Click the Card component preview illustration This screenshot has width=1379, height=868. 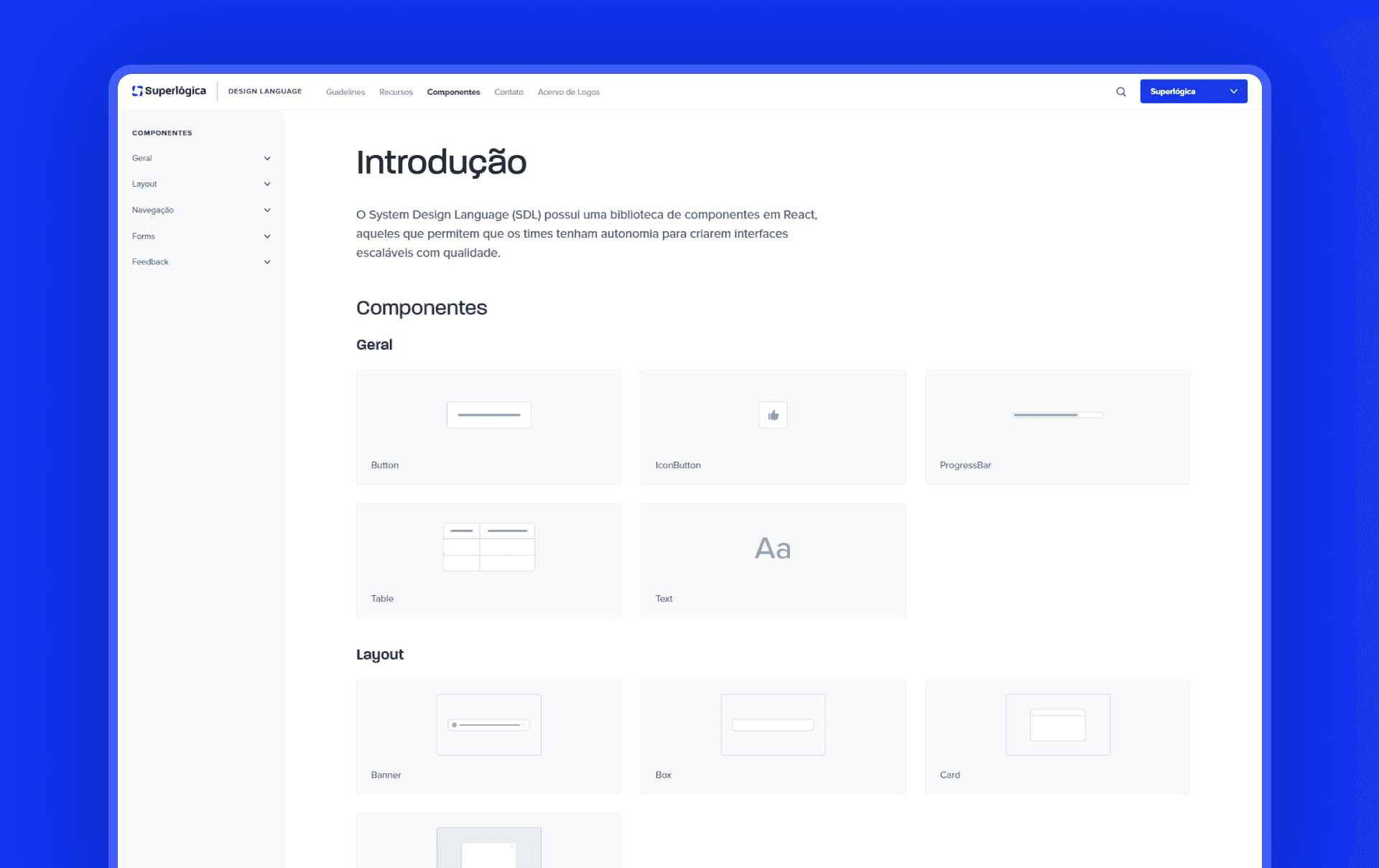tap(1057, 724)
